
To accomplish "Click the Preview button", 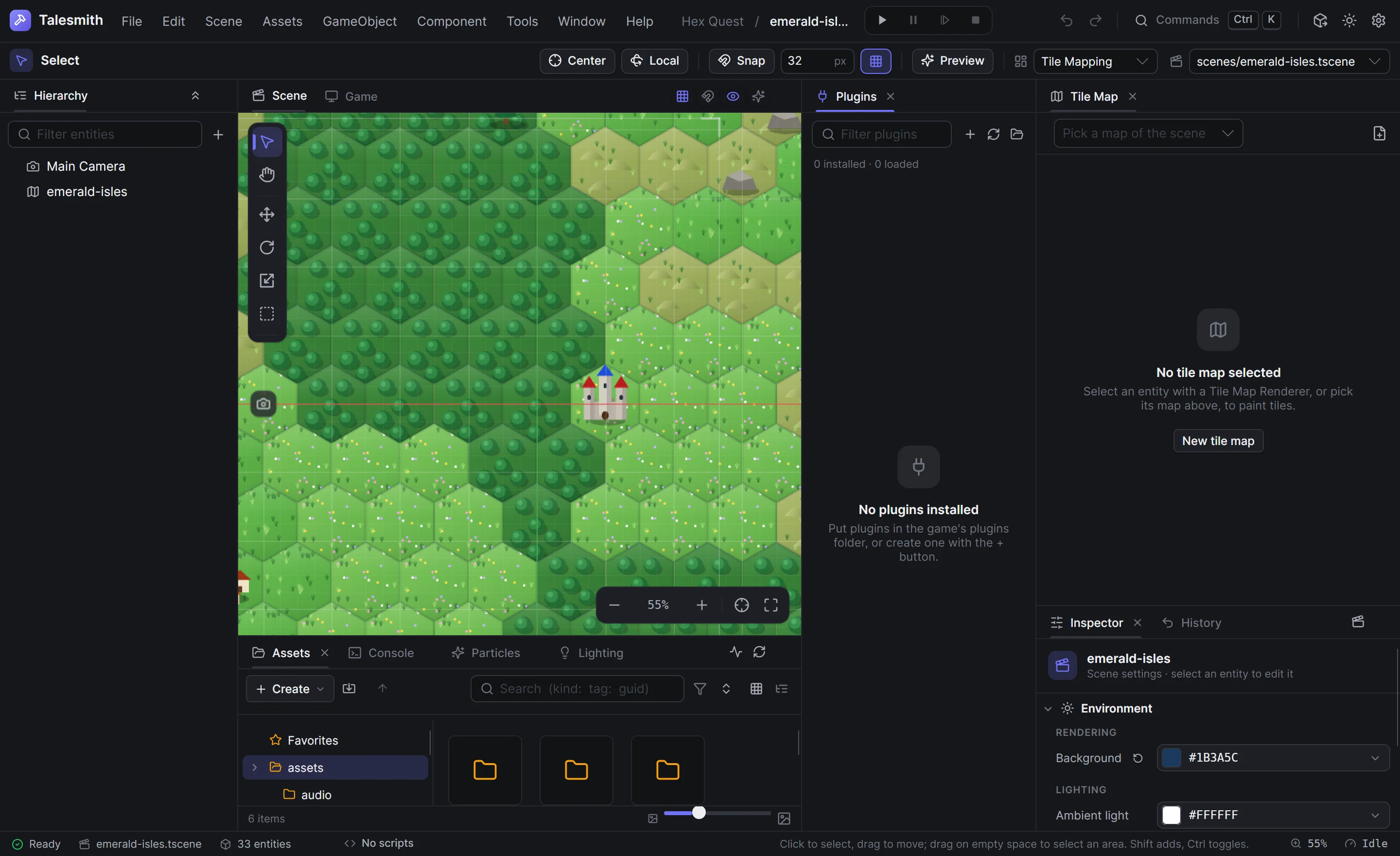I will tap(952, 61).
